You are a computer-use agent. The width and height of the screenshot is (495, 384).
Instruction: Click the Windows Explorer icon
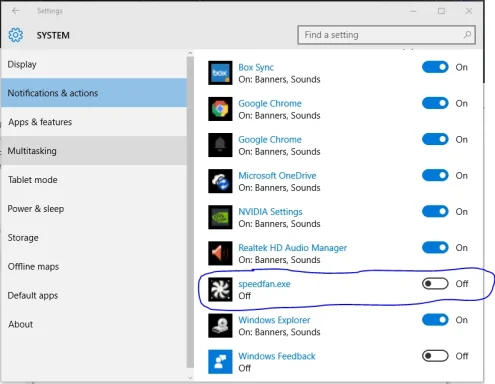point(220,325)
